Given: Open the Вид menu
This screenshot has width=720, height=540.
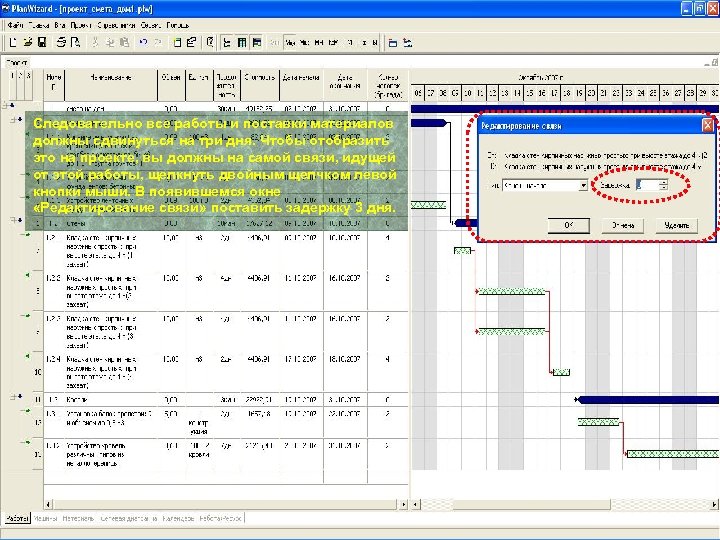Looking at the screenshot, I should 60,25.
